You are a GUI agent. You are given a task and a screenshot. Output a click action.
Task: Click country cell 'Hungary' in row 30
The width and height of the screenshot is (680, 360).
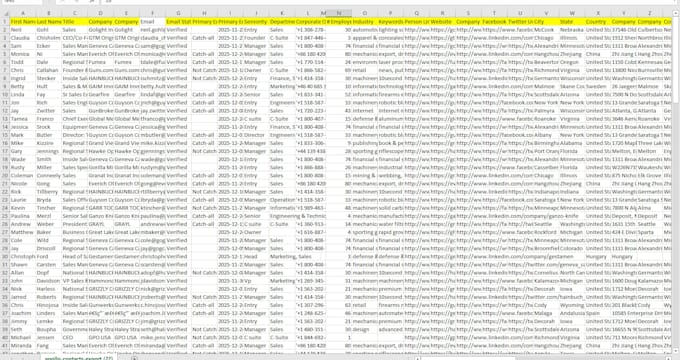click(x=598, y=257)
